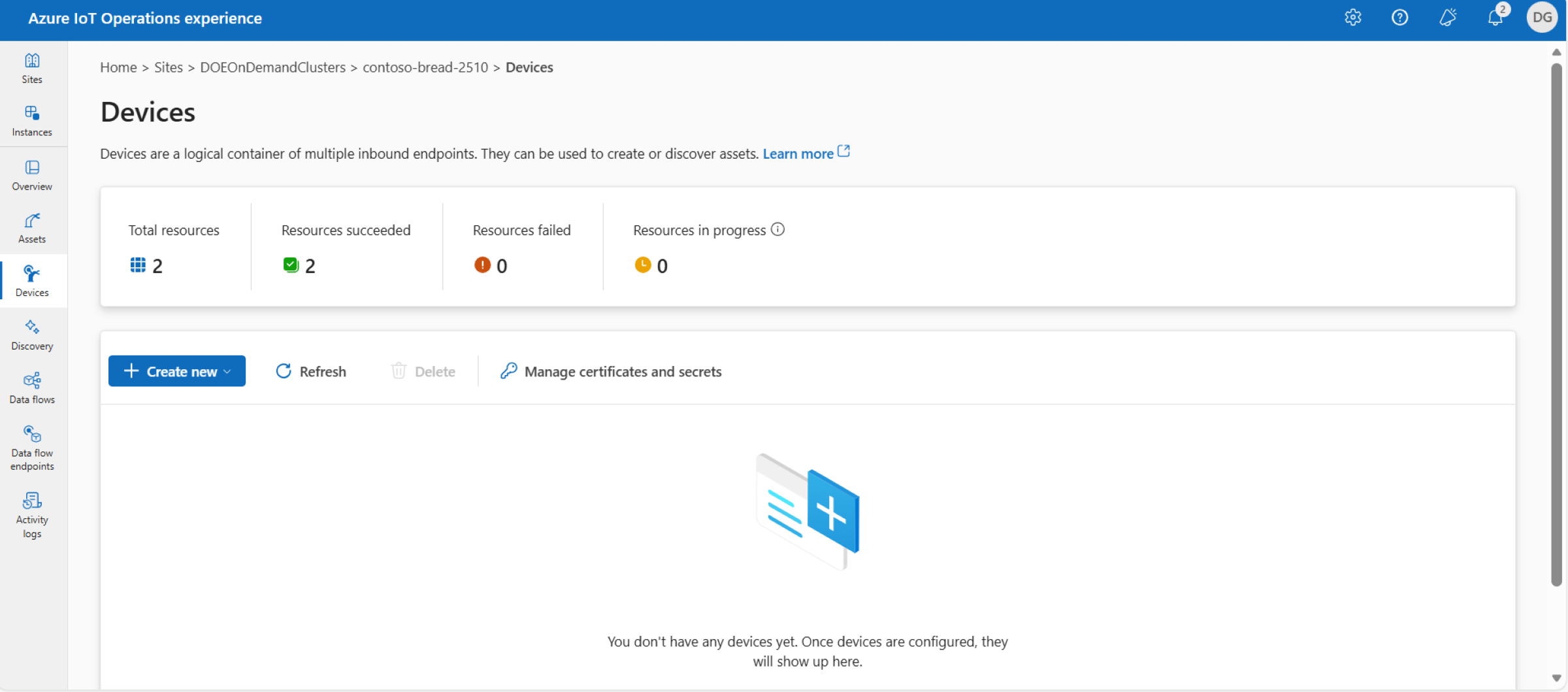The width and height of the screenshot is (1568, 692).
Task: Click the feedback bell icon with sparkle
Action: click(x=1448, y=18)
